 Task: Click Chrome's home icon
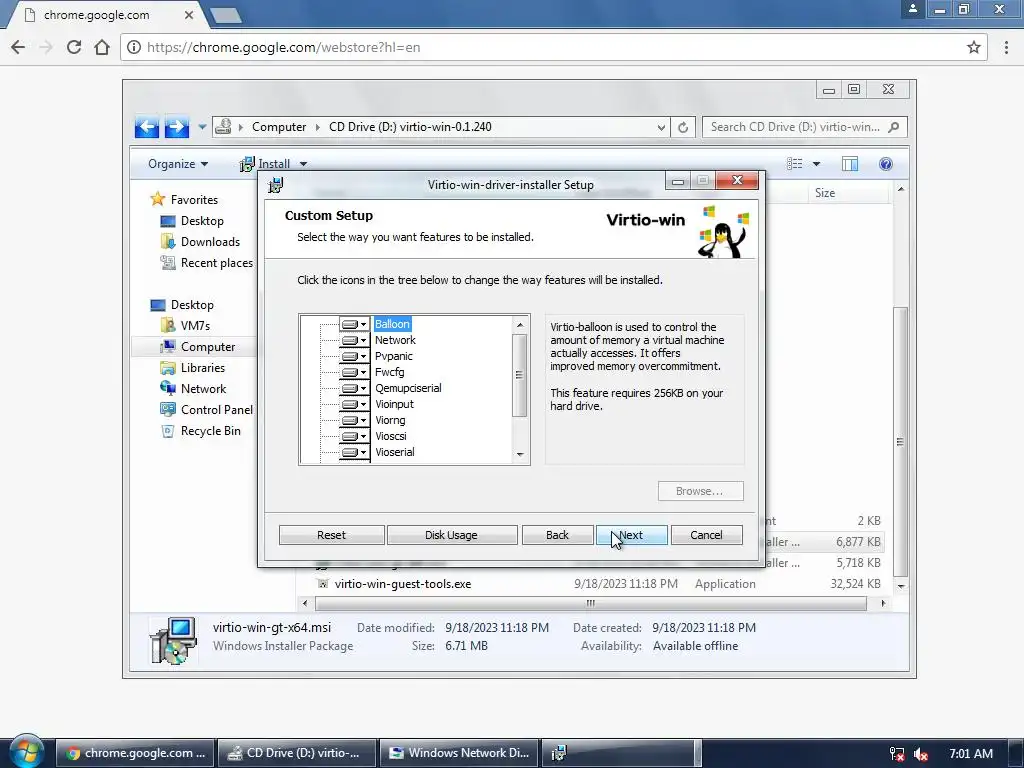[x=102, y=47]
